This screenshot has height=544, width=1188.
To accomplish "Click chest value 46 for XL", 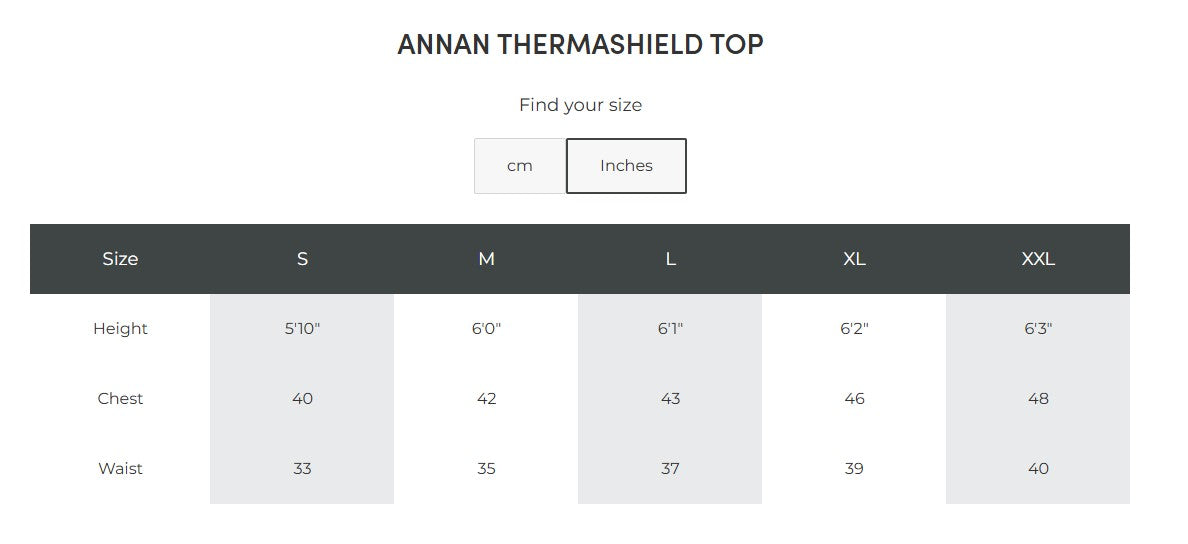I will tap(854, 399).
